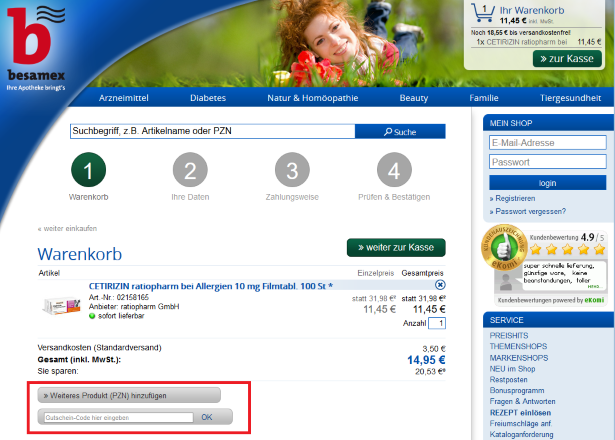Open the PREISHITS service link

(509, 335)
